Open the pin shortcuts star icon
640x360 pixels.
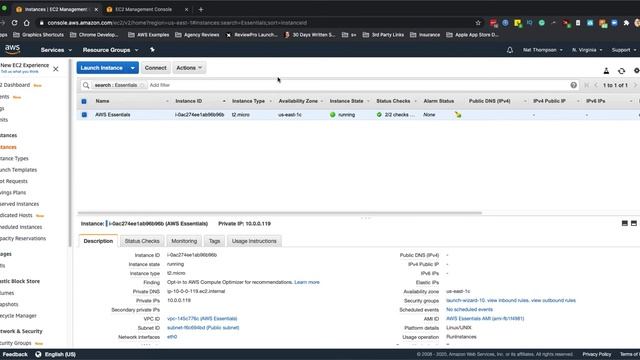tap(152, 50)
